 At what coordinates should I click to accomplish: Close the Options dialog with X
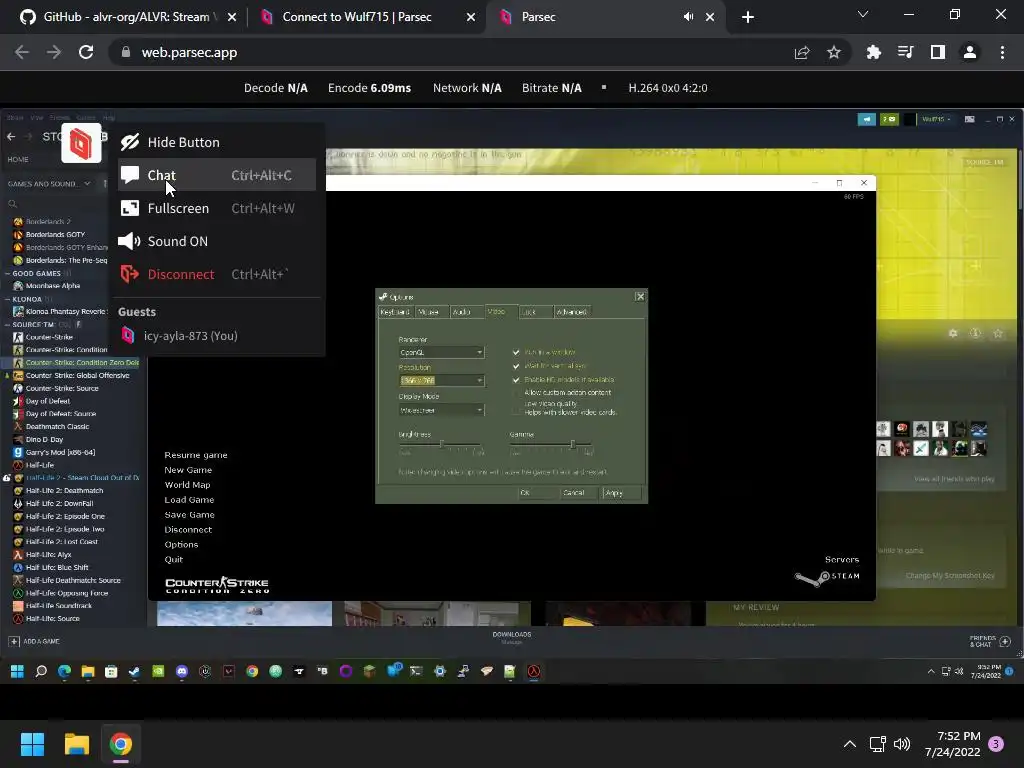640,296
